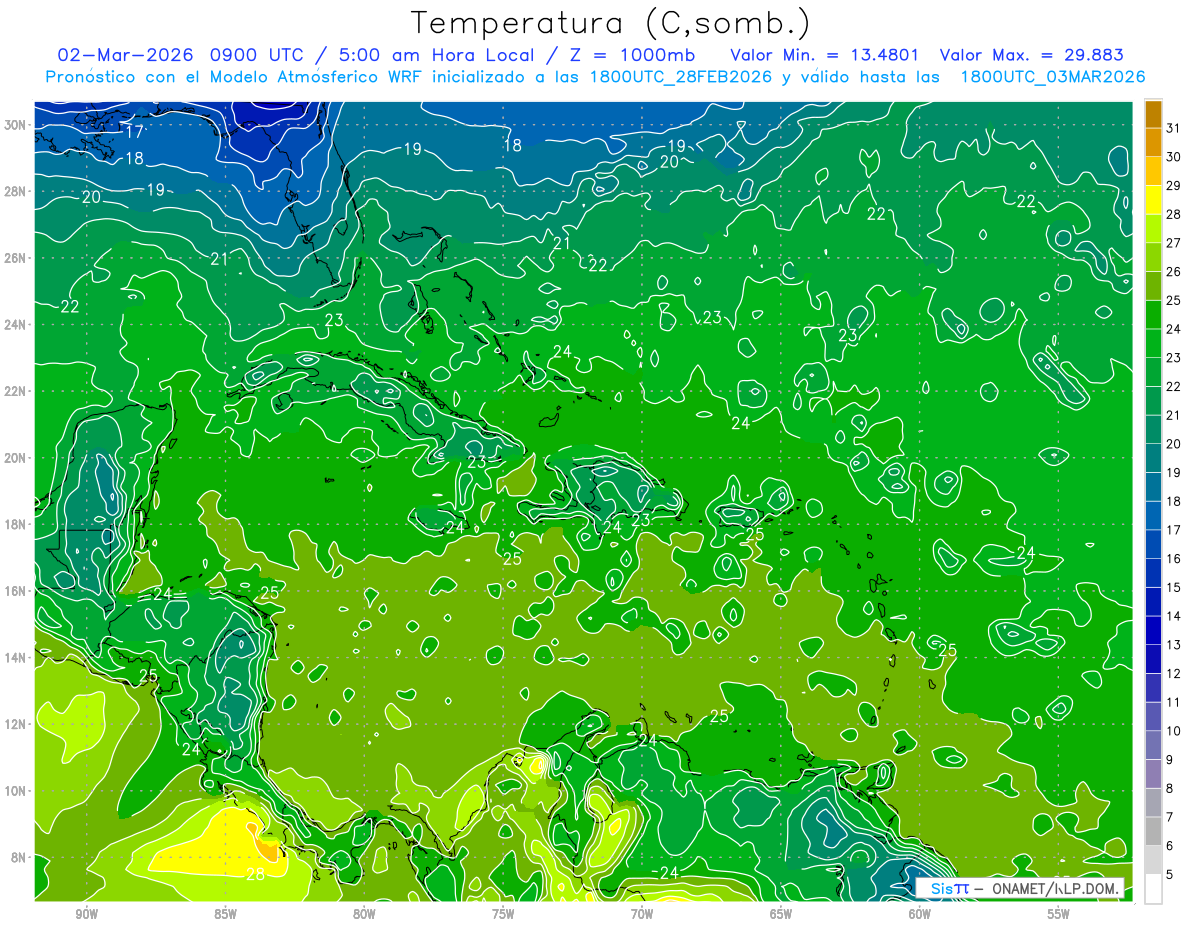Click the 24N latitude axis label
The width and height of the screenshot is (1200, 927).
click(x=16, y=325)
